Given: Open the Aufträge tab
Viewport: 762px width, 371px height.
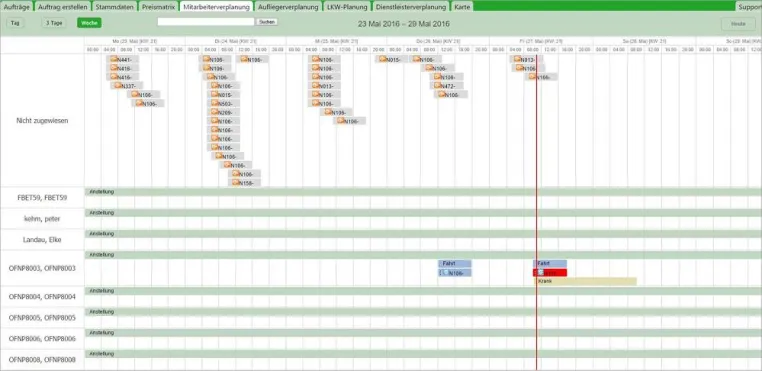Looking at the screenshot, I should pos(17,7).
